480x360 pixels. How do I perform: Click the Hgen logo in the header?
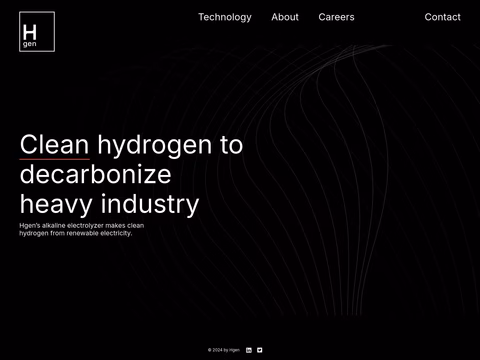[x=37, y=32]
